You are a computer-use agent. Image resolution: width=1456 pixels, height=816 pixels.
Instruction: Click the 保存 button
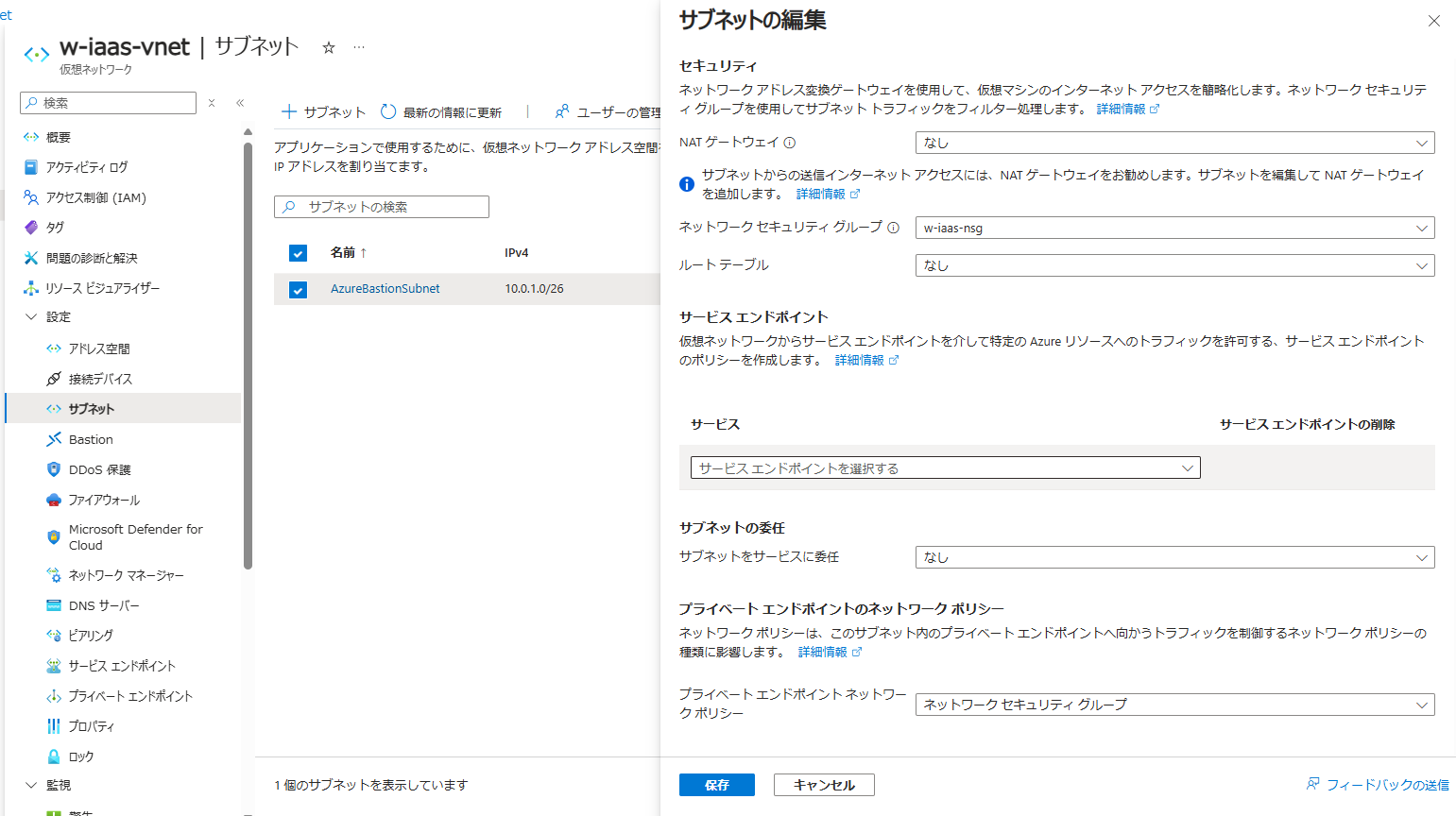pyautogui.click(x=716, y=785)
